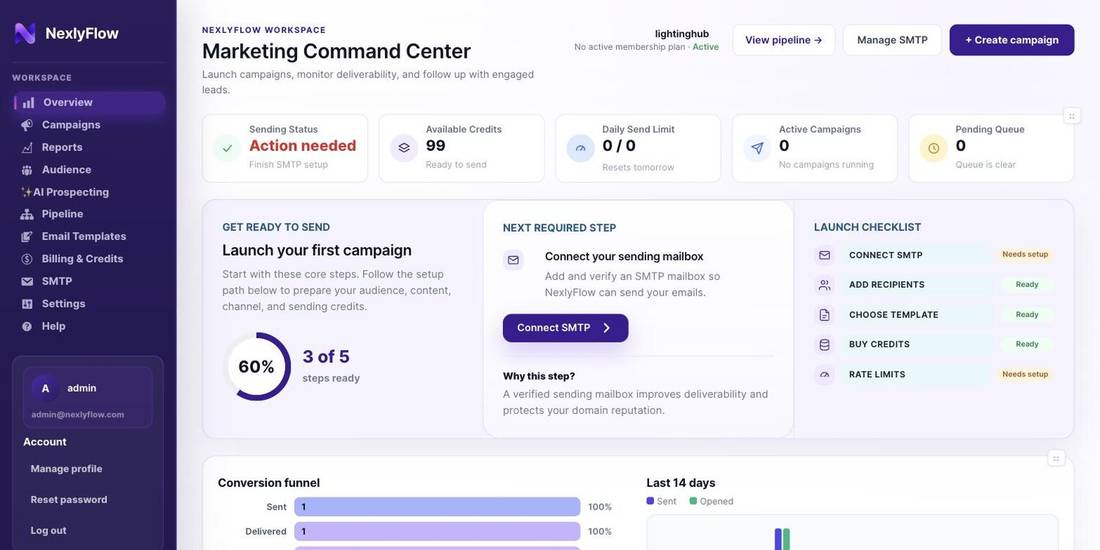The image size is (1100, 550).
Task: Click the 60% circular progress ring
Action: point(257,367)
